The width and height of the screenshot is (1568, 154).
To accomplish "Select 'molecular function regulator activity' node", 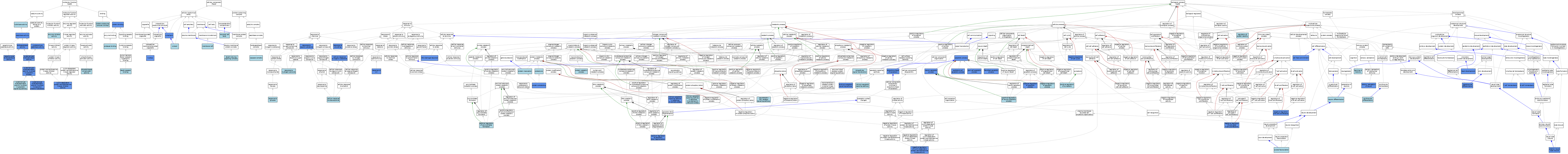I will pos(69,14).
